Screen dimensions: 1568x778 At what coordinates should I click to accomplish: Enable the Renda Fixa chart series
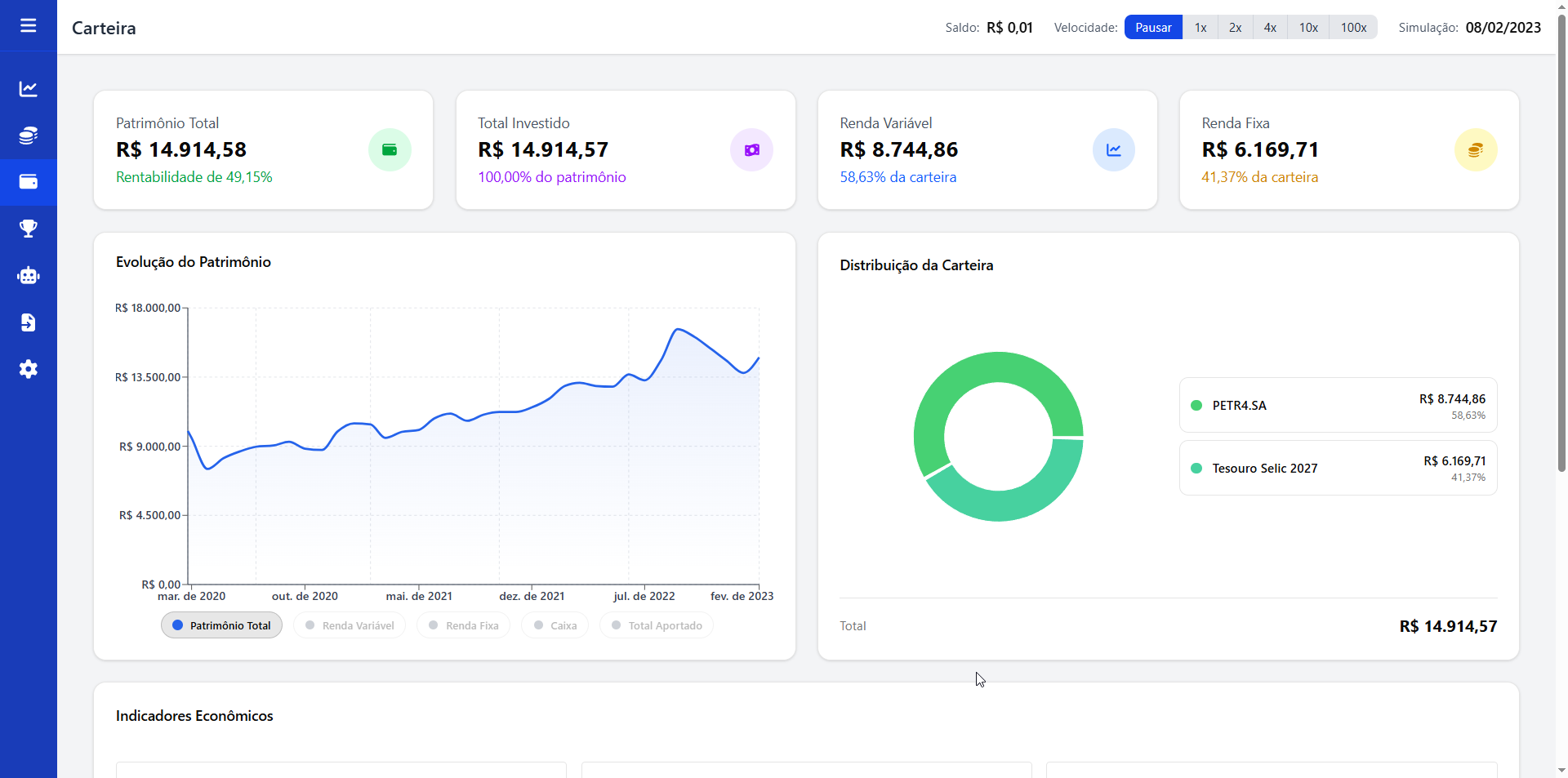tap(463, 625)
